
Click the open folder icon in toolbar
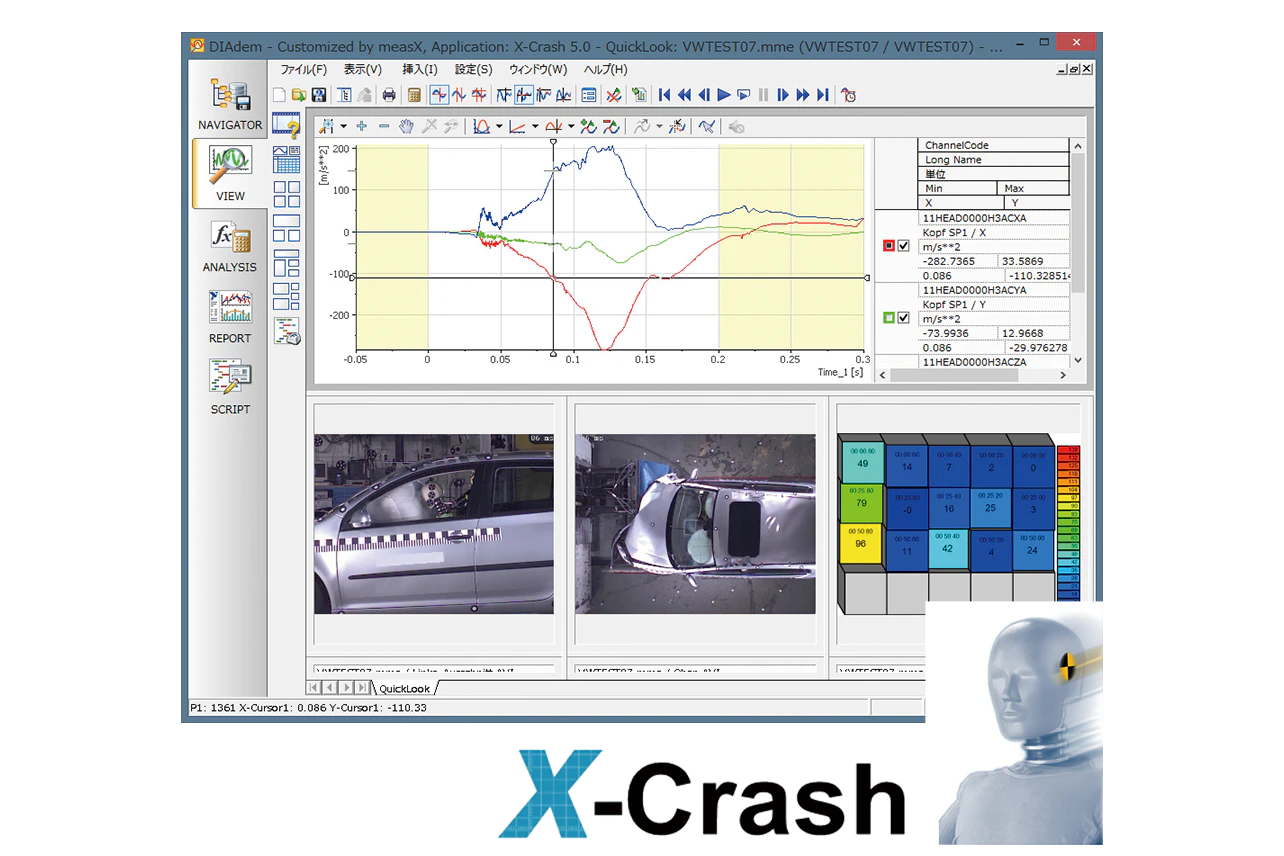click(299, 95)
